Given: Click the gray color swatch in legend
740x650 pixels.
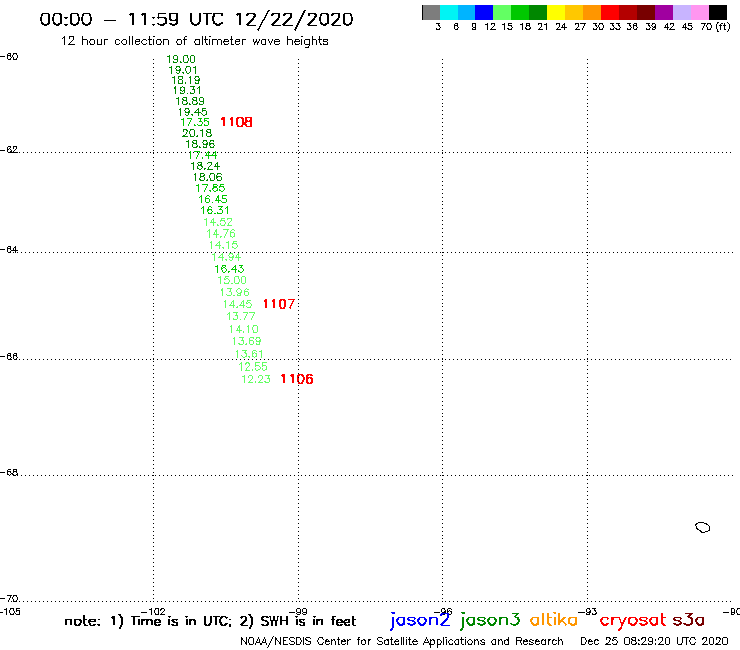Looking at the screenshot, I should point(431,12).
